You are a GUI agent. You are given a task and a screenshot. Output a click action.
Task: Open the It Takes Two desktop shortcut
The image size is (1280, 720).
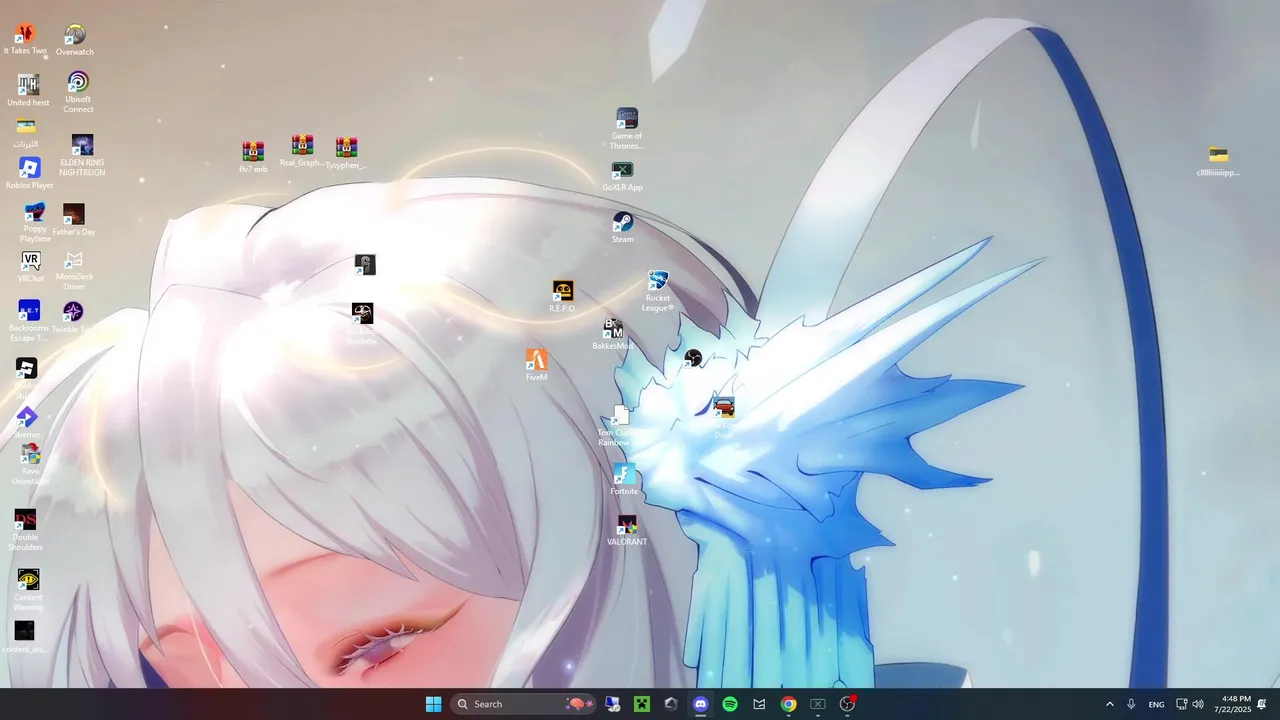(x=25, y=39)
